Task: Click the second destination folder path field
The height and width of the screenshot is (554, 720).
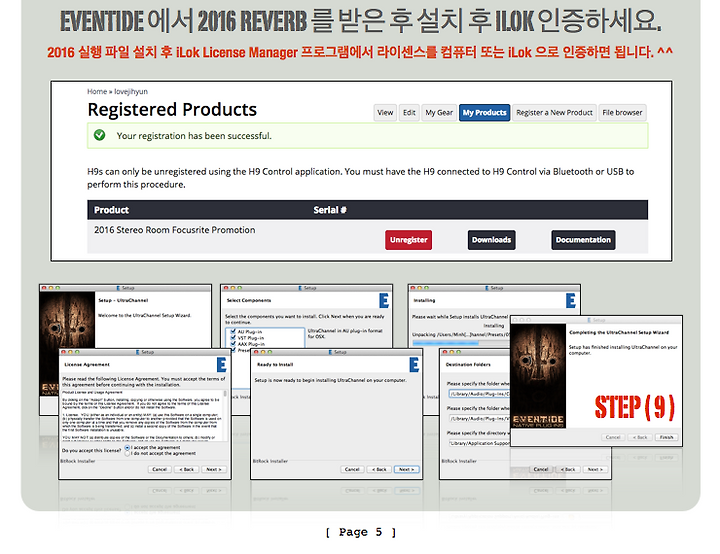Action: (479, 419)
